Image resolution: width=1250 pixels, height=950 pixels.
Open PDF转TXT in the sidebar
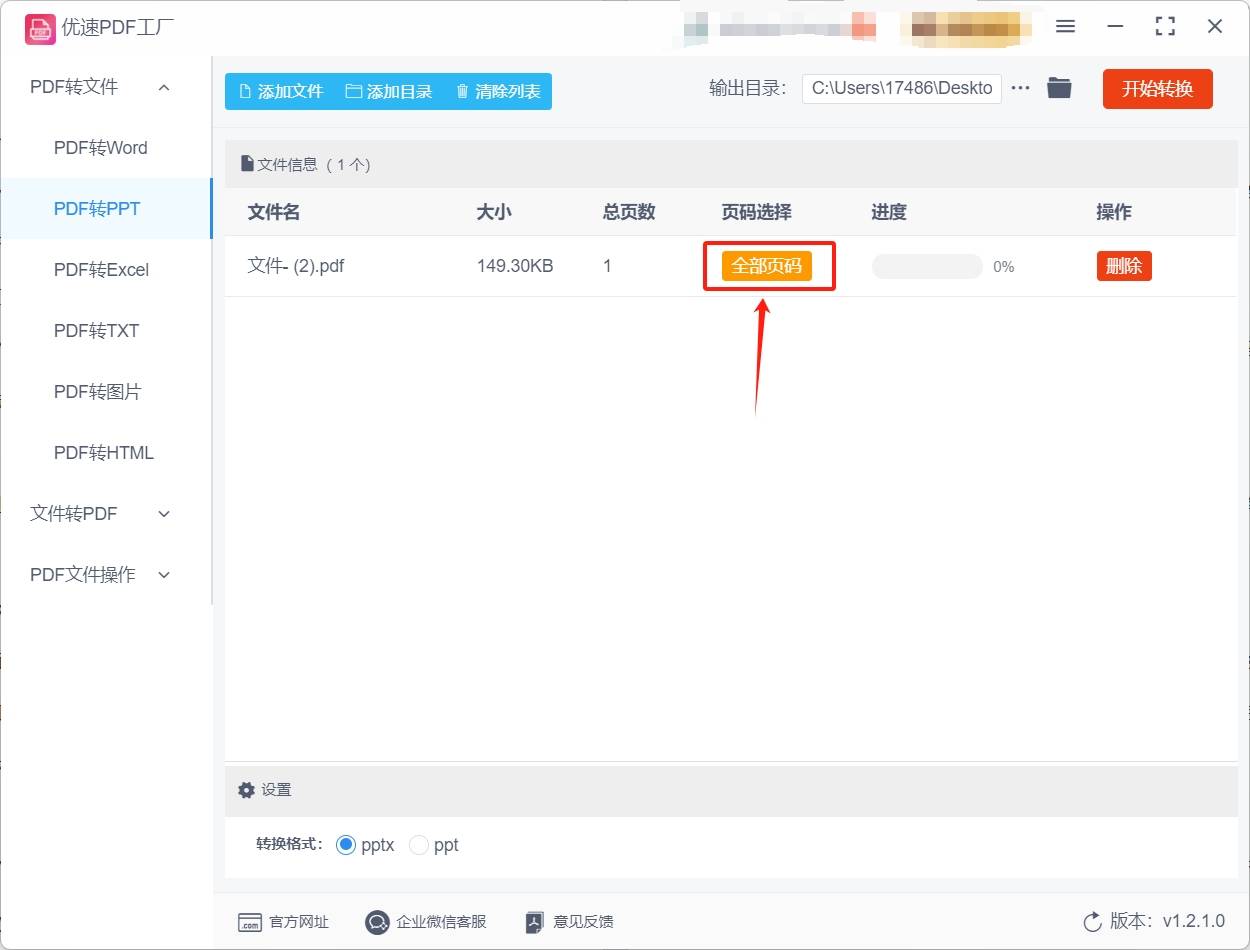96,331
